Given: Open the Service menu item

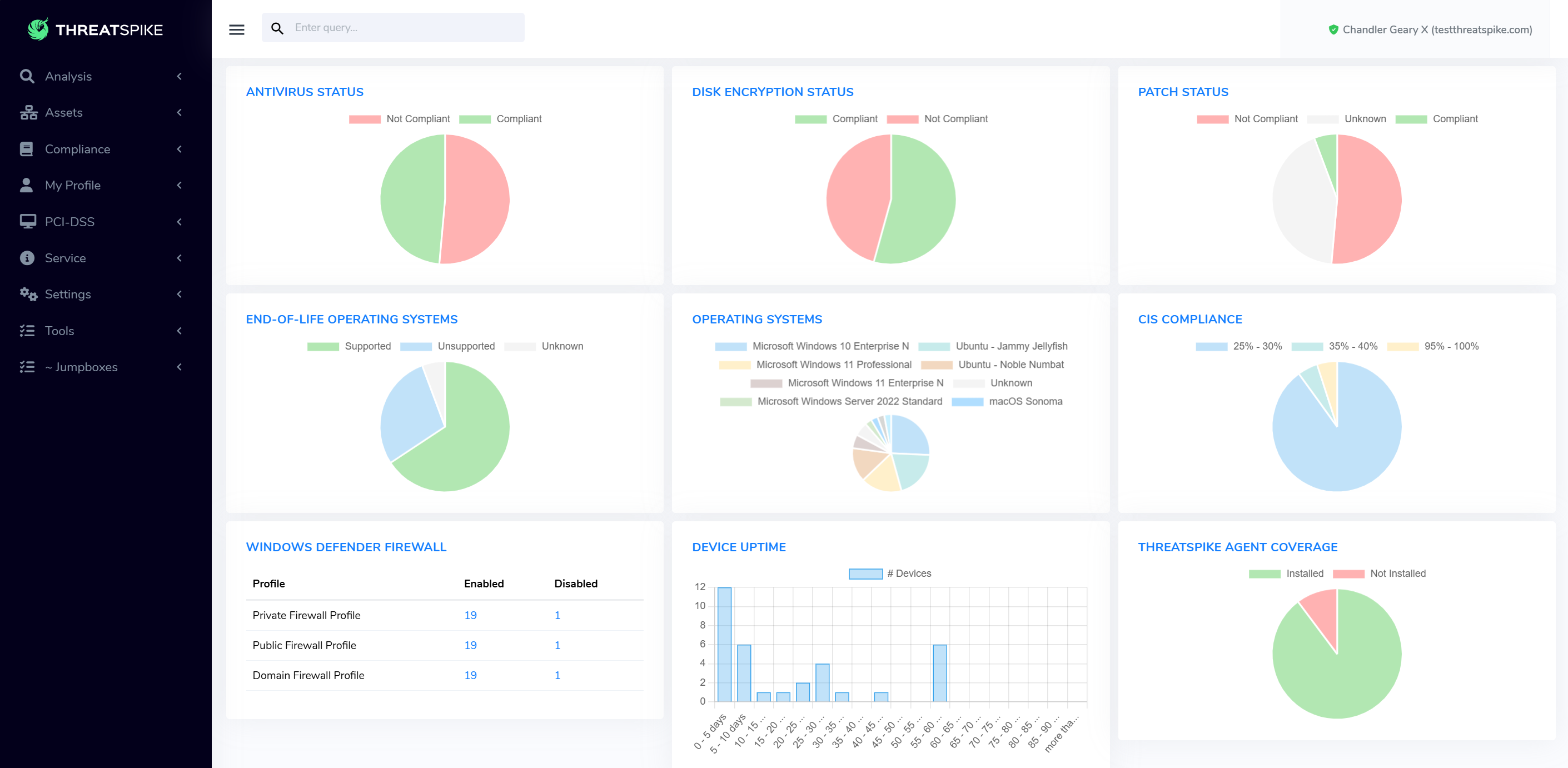Looking at the screenshot, I should point(65,258).
